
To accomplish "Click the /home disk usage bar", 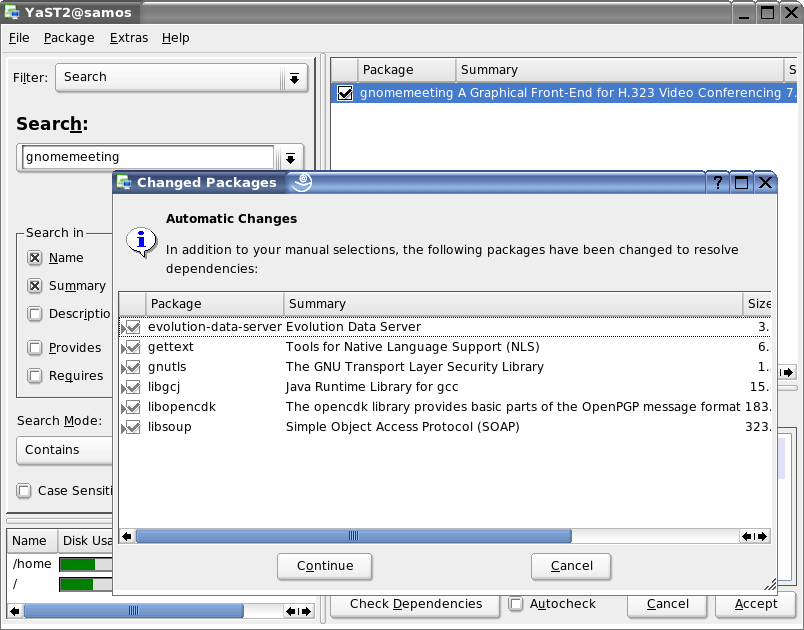I will 86,564.
